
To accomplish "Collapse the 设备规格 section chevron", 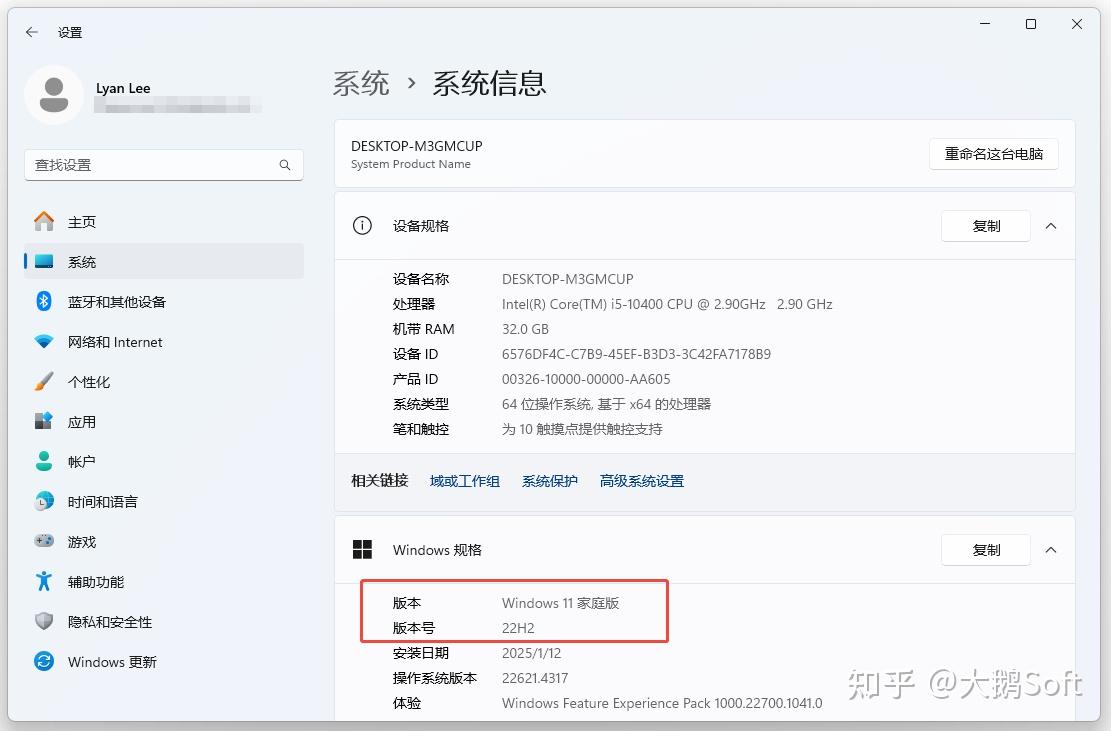I will (1051, 226).
